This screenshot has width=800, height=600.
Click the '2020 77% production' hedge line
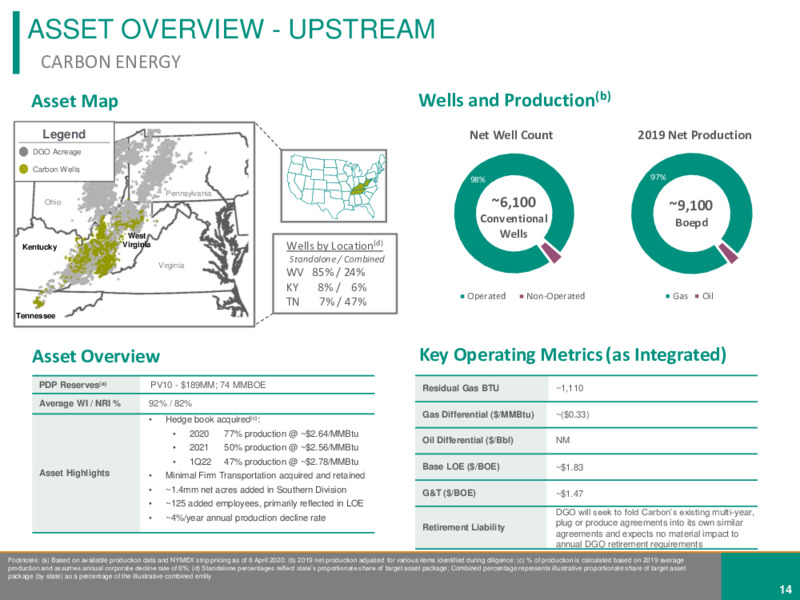[274, 434]
